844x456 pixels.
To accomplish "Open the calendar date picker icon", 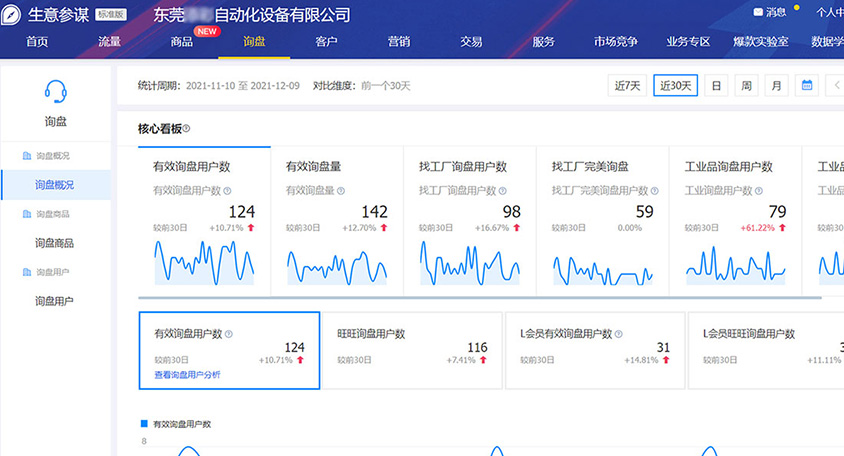I will click(x=806, y=85).
